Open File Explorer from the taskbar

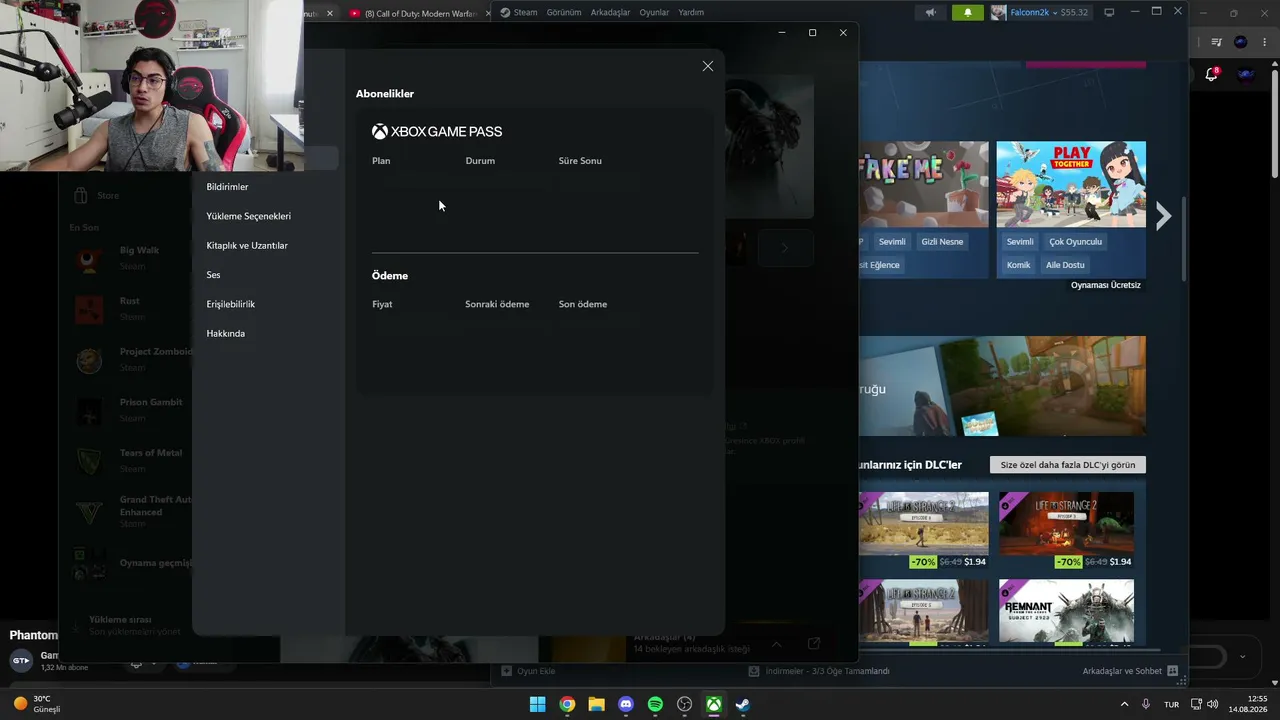point(596,704)
